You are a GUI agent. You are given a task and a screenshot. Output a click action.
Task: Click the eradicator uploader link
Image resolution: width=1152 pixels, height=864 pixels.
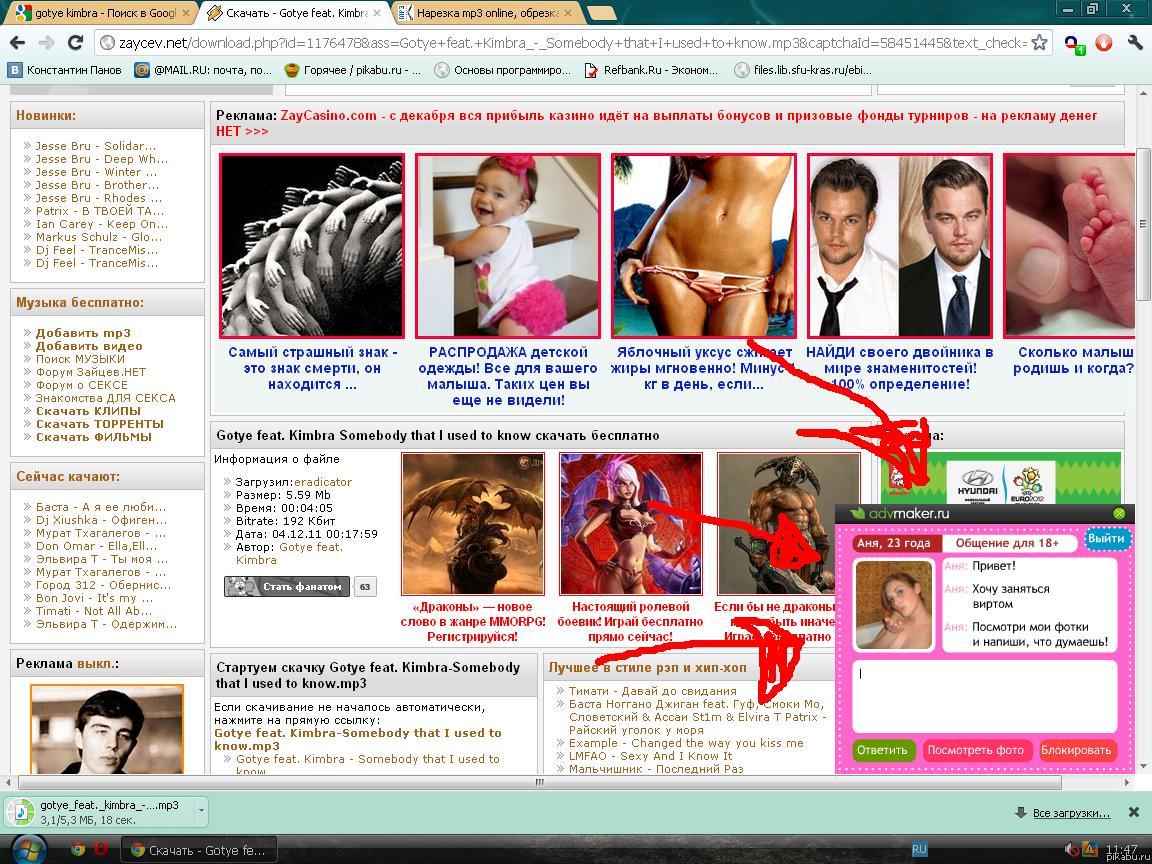[323, 482]
